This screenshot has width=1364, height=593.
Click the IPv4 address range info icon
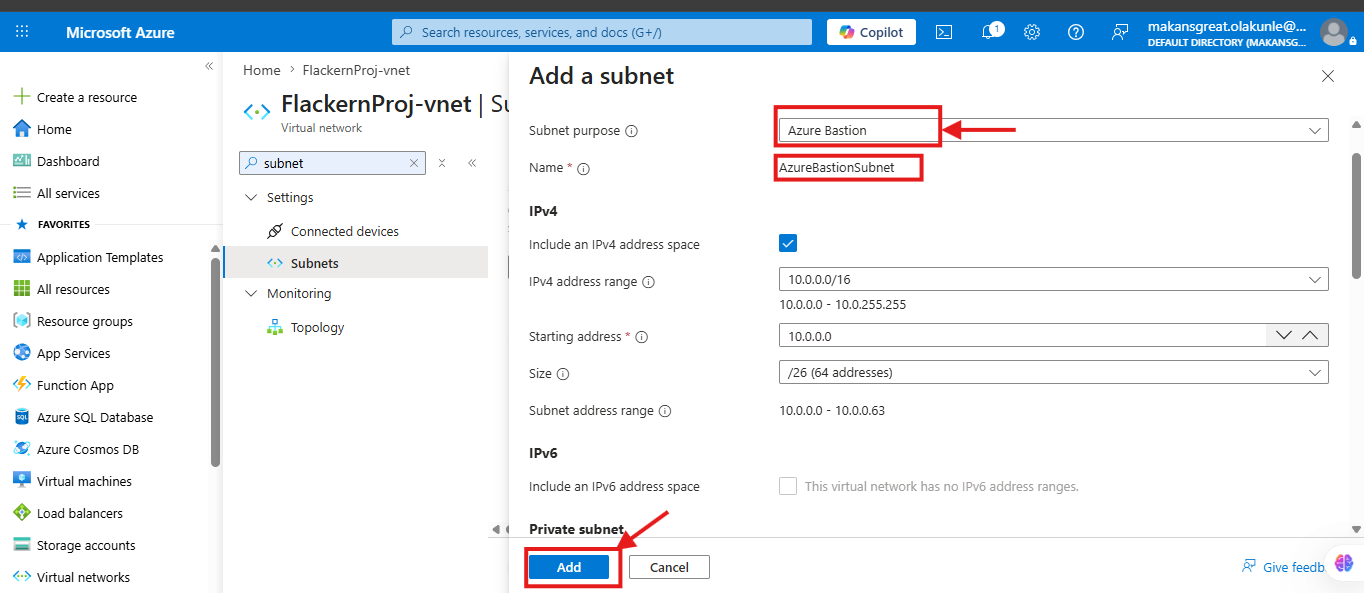[x=648, y=282]
